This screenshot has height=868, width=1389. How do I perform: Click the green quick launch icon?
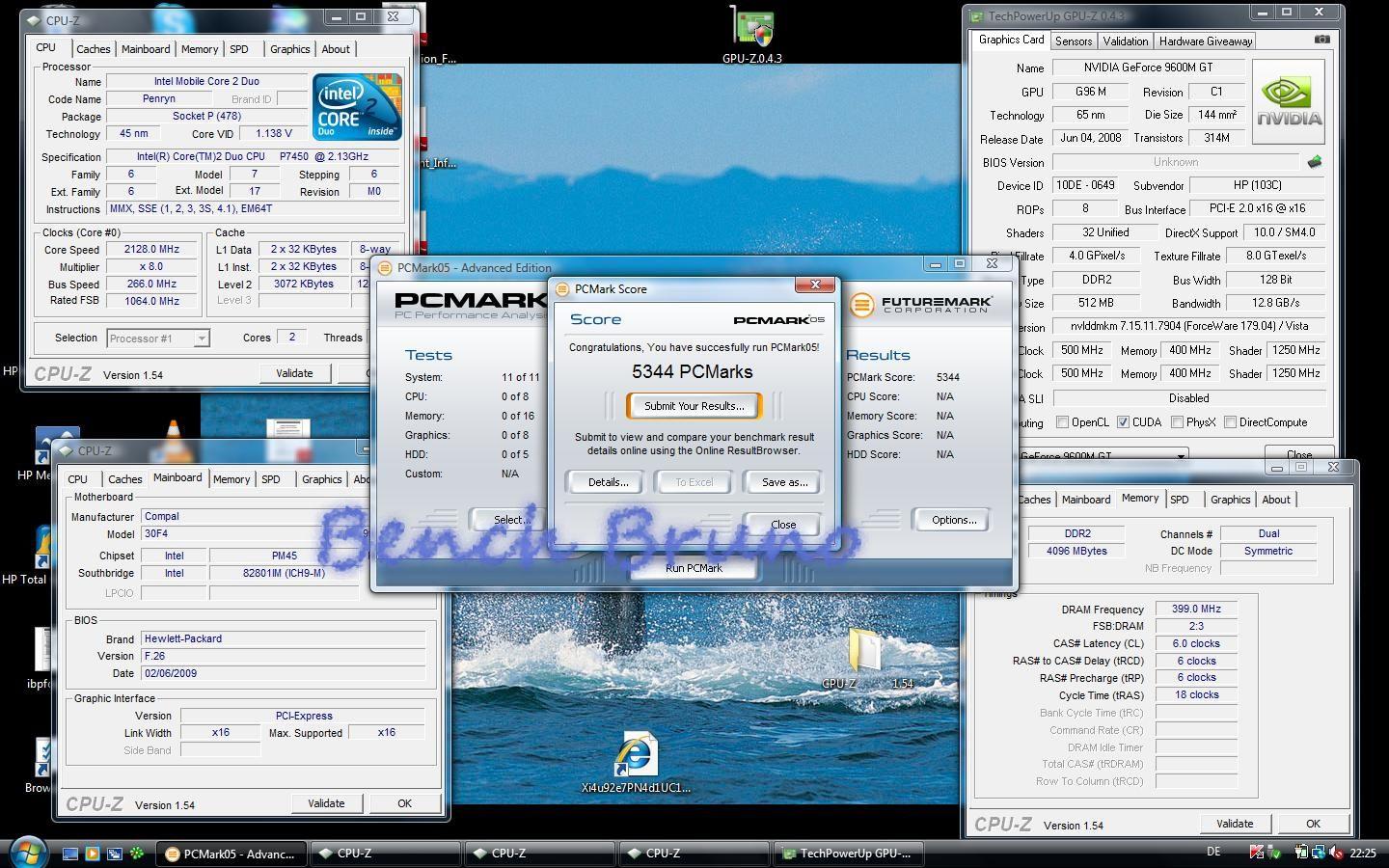[x=137, y=854]
